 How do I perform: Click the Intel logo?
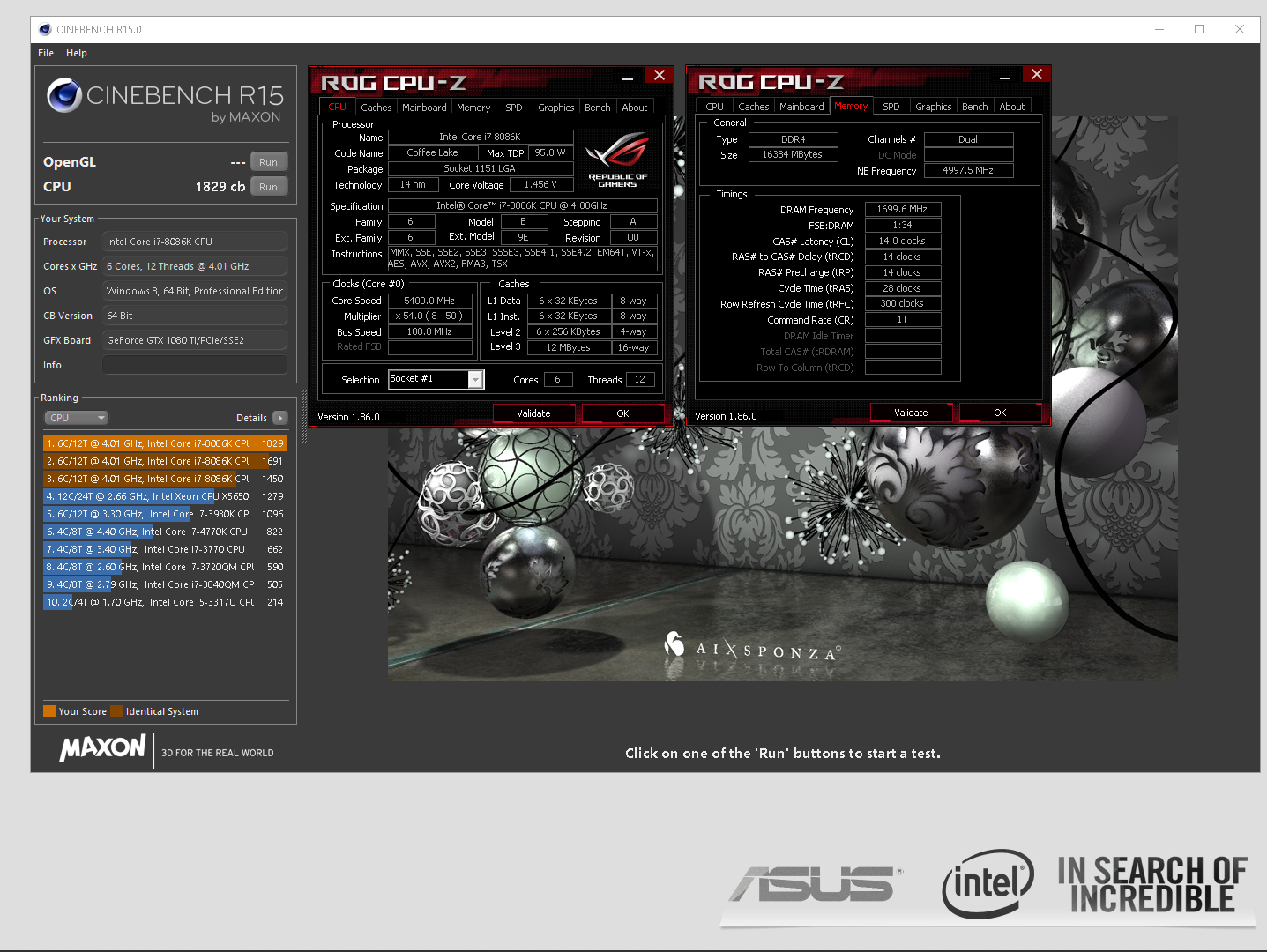988,883
